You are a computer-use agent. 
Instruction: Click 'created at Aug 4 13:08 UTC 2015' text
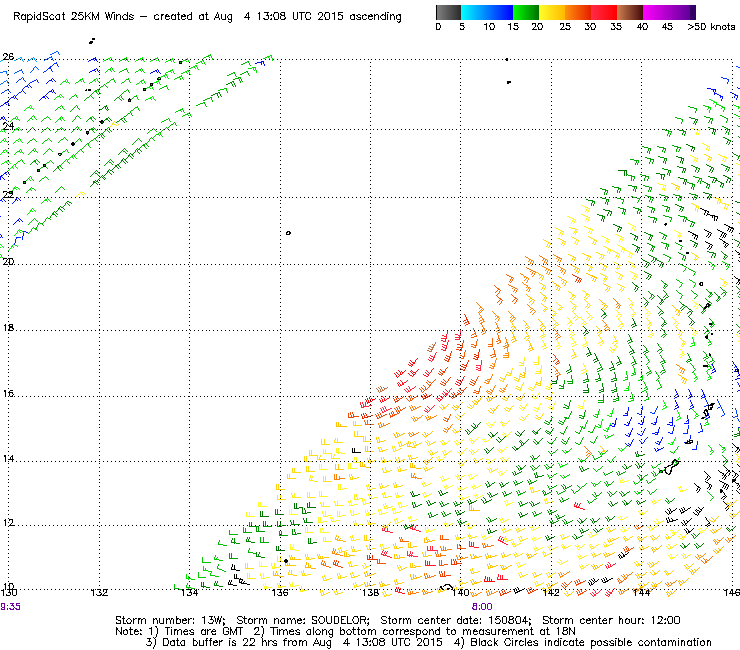pos(248,17)
